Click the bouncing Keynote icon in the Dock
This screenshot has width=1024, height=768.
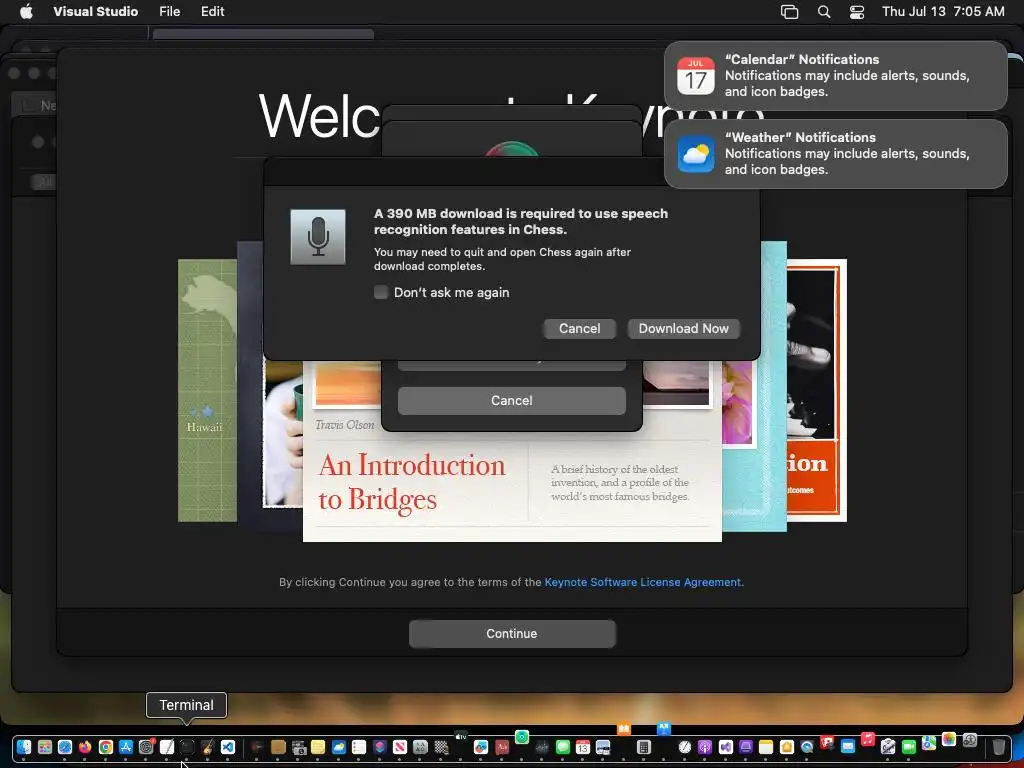tap(664, 729)
